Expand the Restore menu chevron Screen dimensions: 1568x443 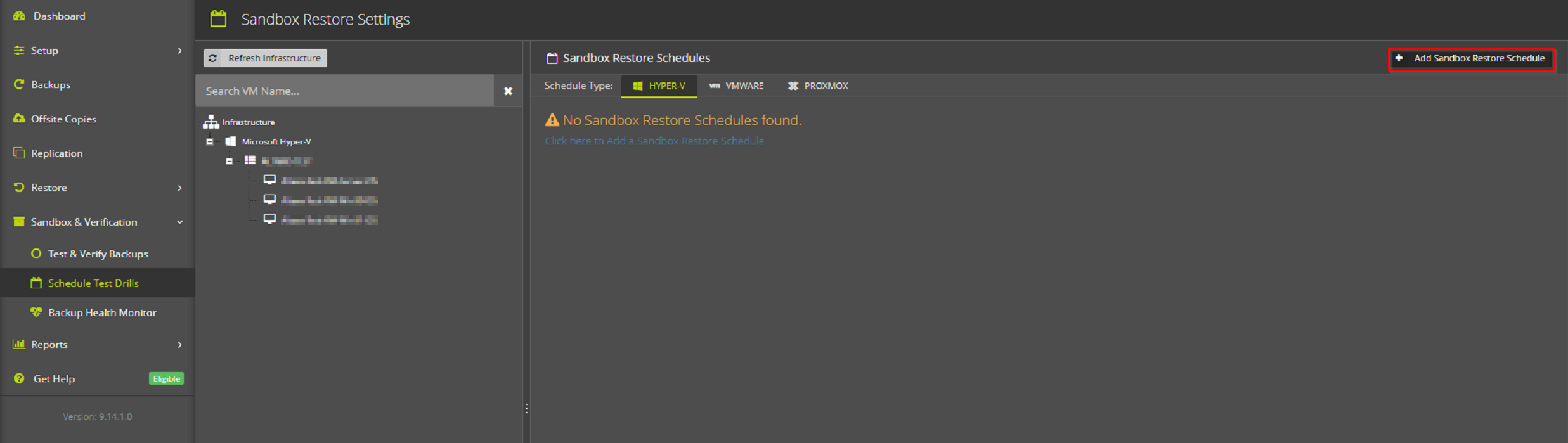click(179, 188)
